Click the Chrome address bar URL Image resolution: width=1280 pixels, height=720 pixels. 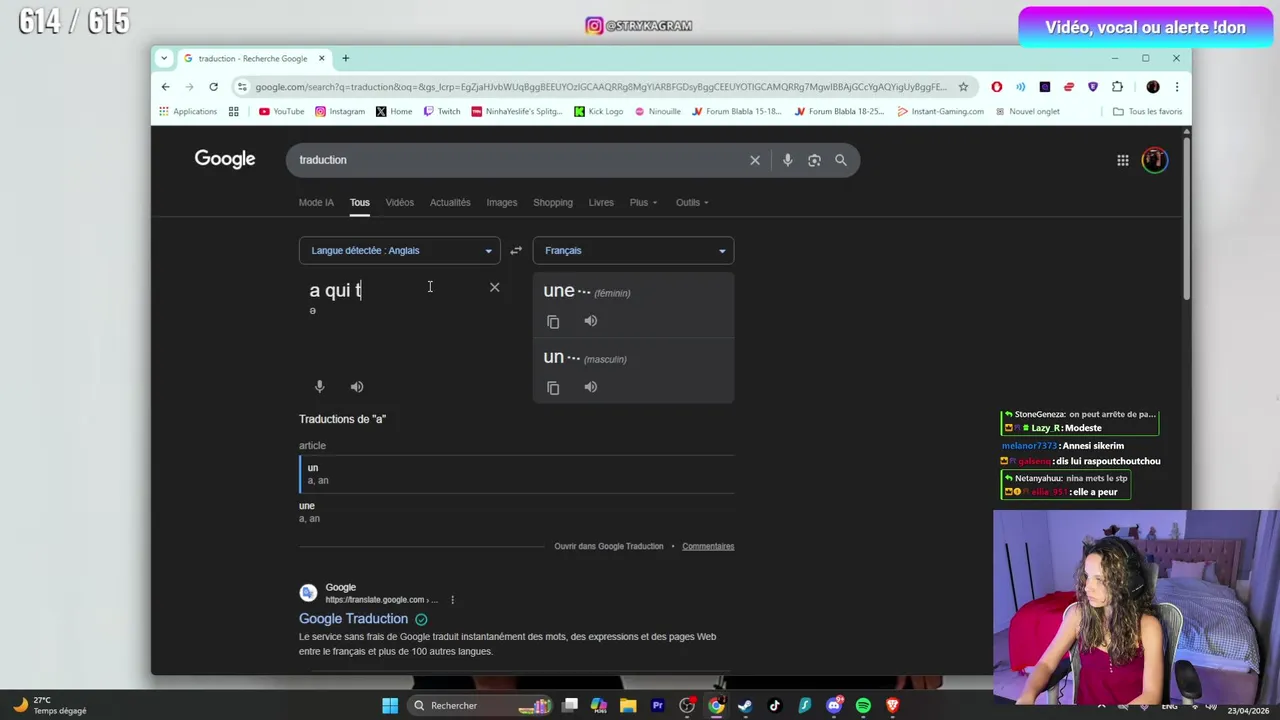[x=600, y=87]
